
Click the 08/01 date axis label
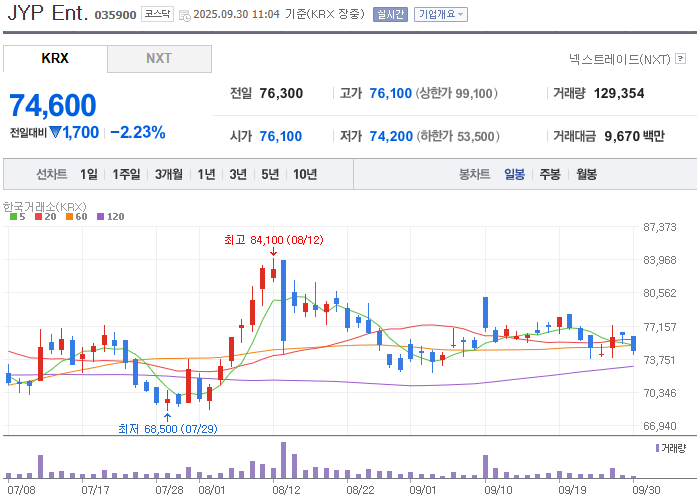coord(212,490)
